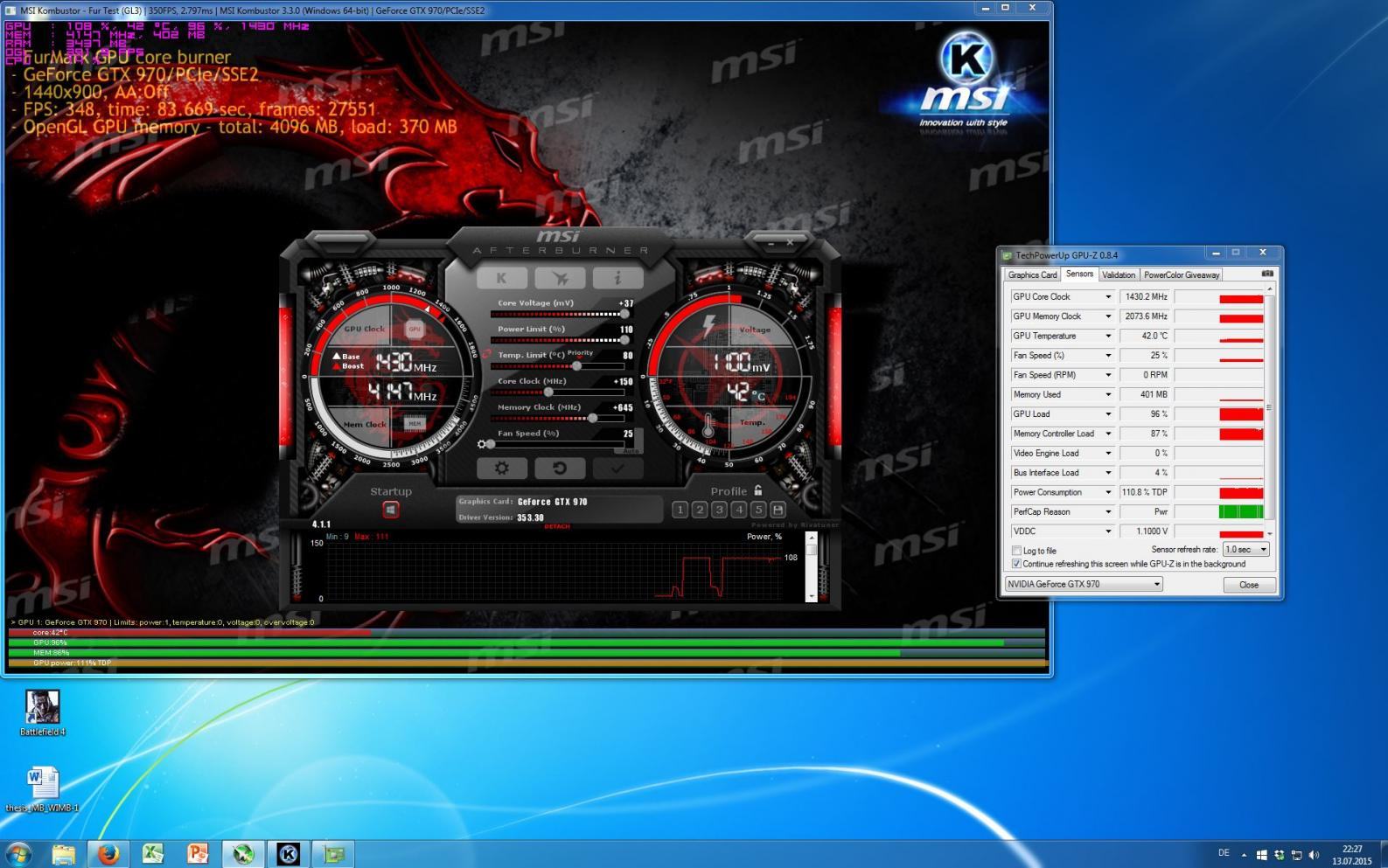
Task: Expand Memory Used sensor dropdown
Action: [1108, 394]
